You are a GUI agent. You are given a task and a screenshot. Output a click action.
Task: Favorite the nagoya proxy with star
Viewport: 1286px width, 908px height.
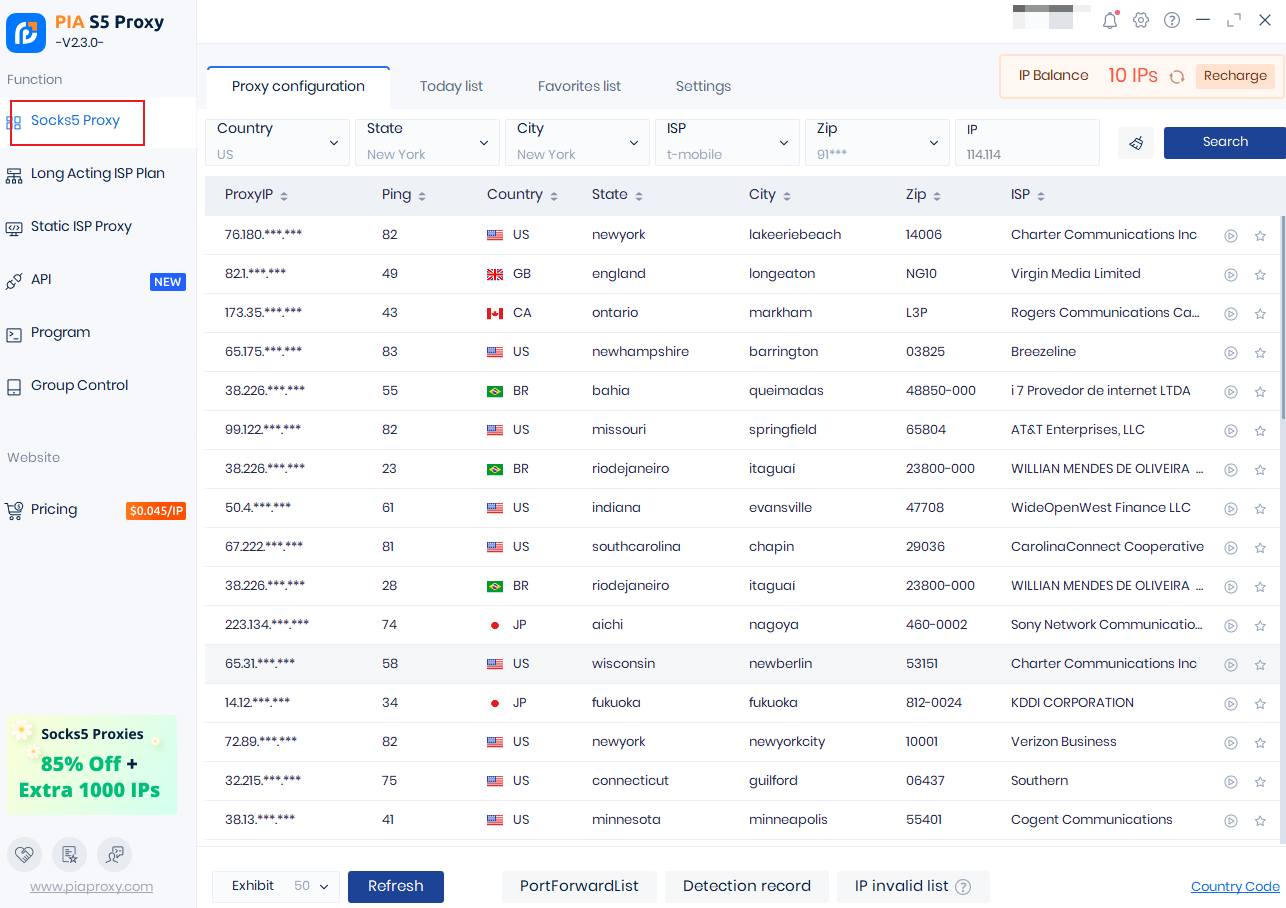1260,626
